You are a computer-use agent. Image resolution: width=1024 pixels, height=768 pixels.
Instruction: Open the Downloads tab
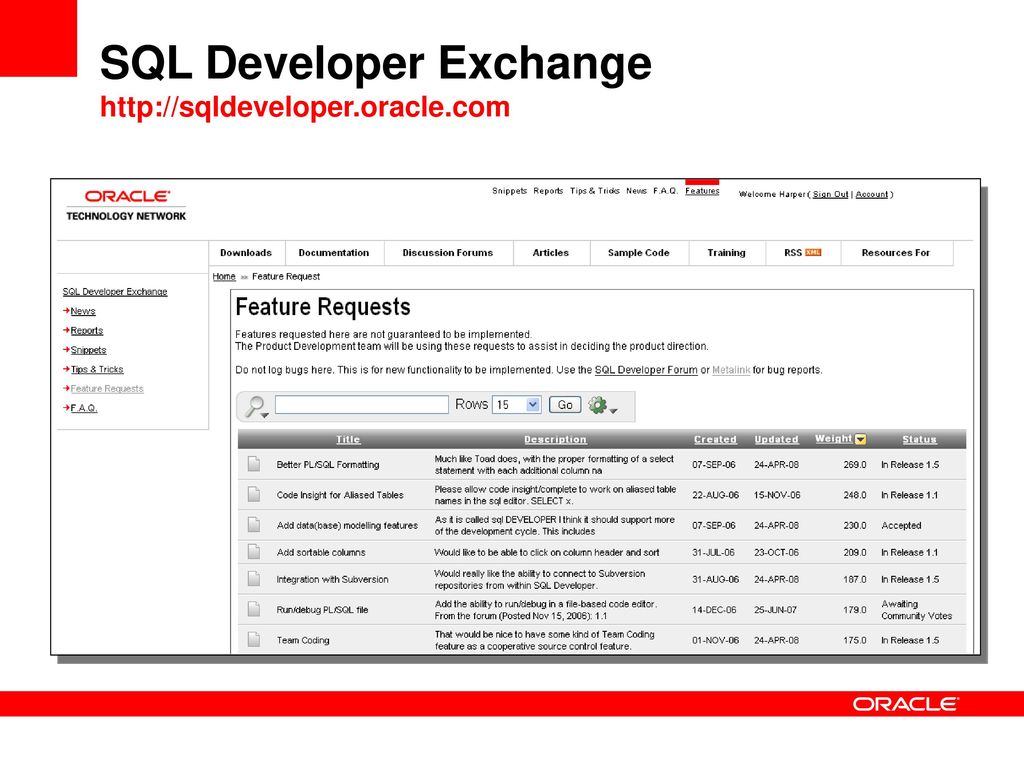[246, 253]
